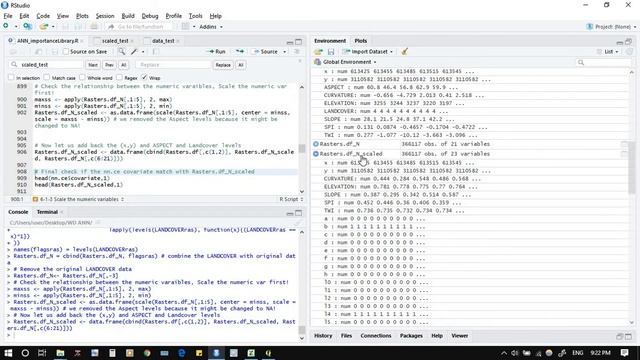Click the Replace button
The width and height of the screenshot is (640, 360).
pos(223,65)
